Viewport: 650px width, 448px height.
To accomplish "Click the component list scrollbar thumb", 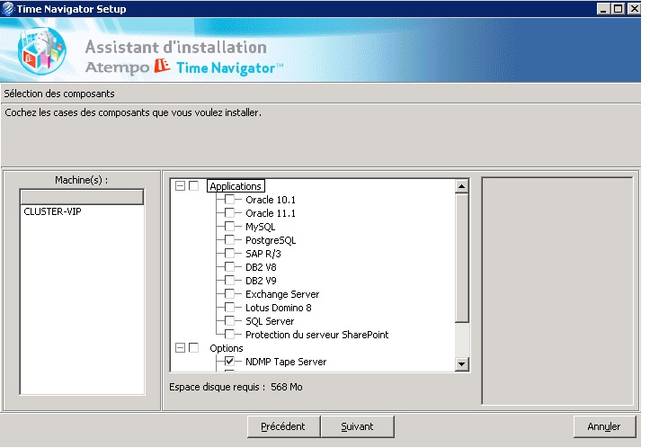I will pyautogui.click(x=461, y=258).
